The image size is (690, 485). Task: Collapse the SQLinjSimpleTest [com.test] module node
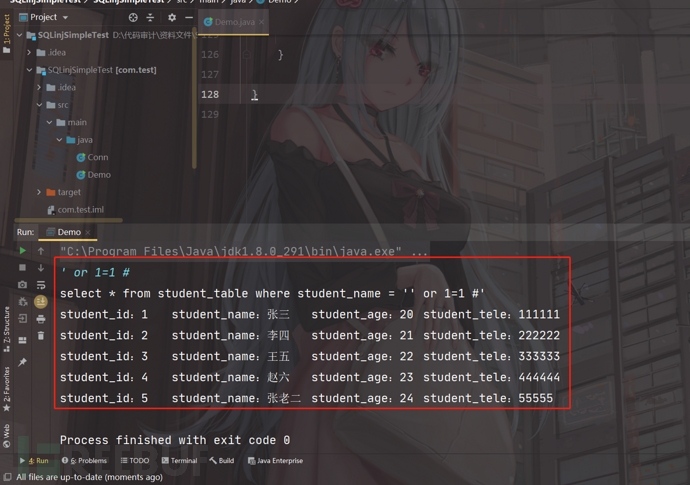(29, 70)
